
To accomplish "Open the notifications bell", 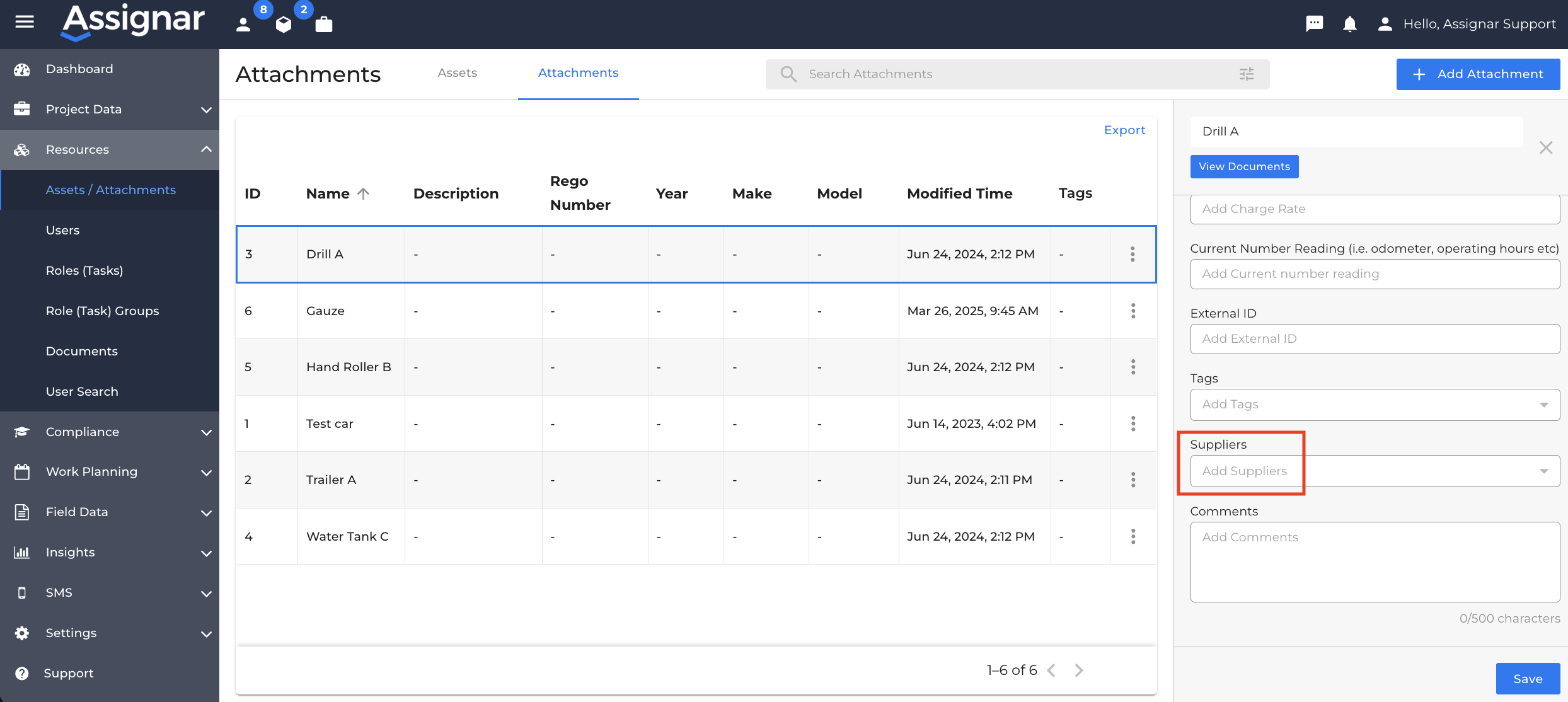I will [x=1349, y=24].
